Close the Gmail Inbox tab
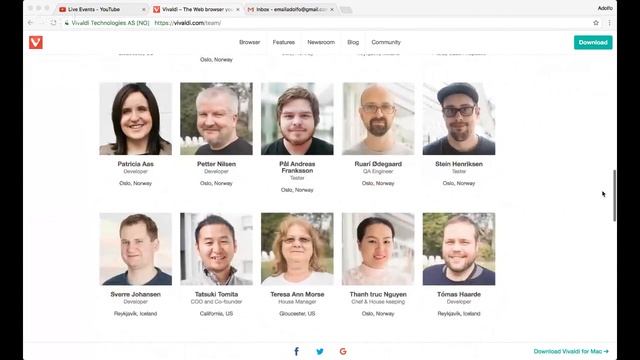Image resolution: width=640 pixels, height=360 pixels. (332, 9)
